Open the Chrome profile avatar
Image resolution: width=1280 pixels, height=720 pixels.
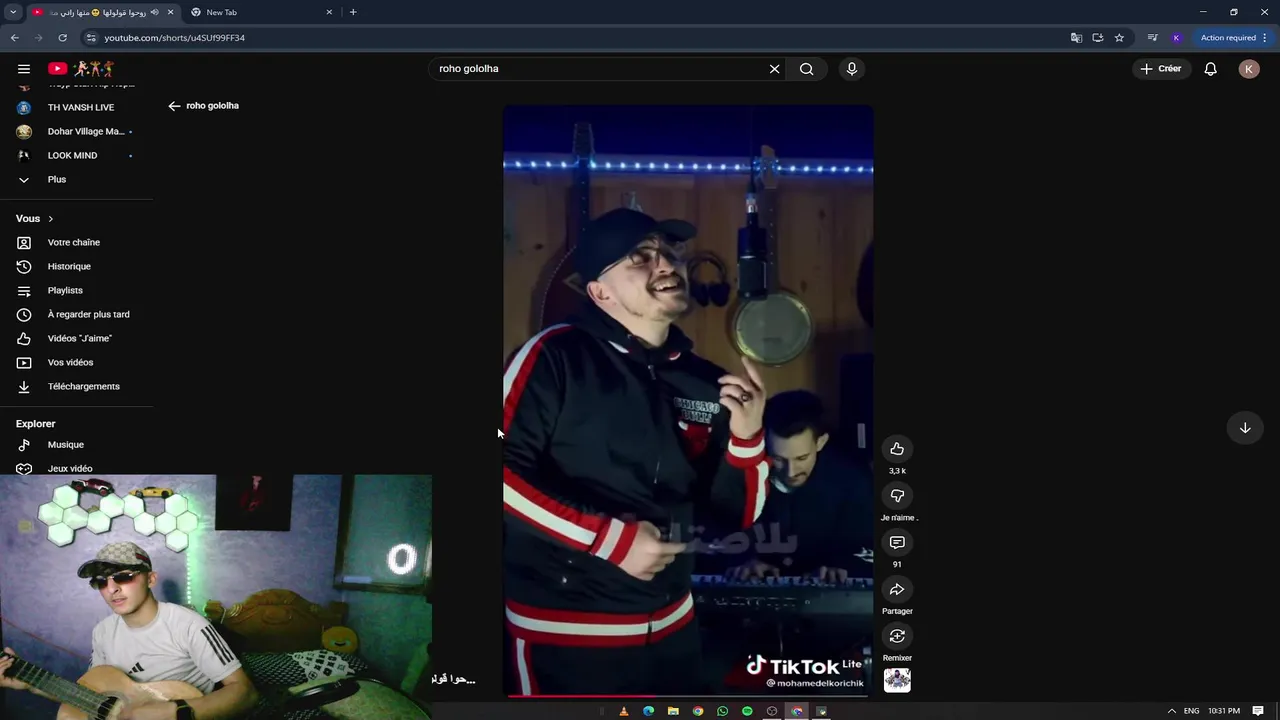point(1176,38)
